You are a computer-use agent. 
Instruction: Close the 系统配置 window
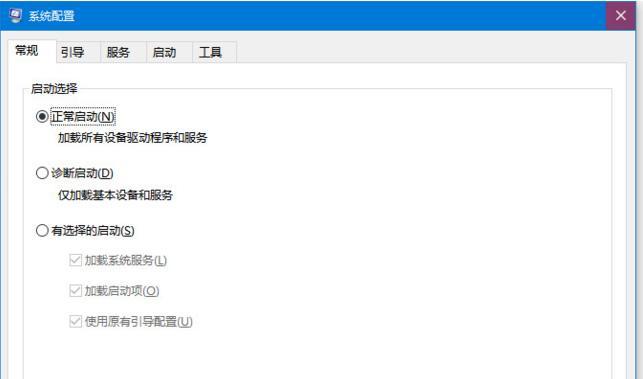[x=620, y=16]
